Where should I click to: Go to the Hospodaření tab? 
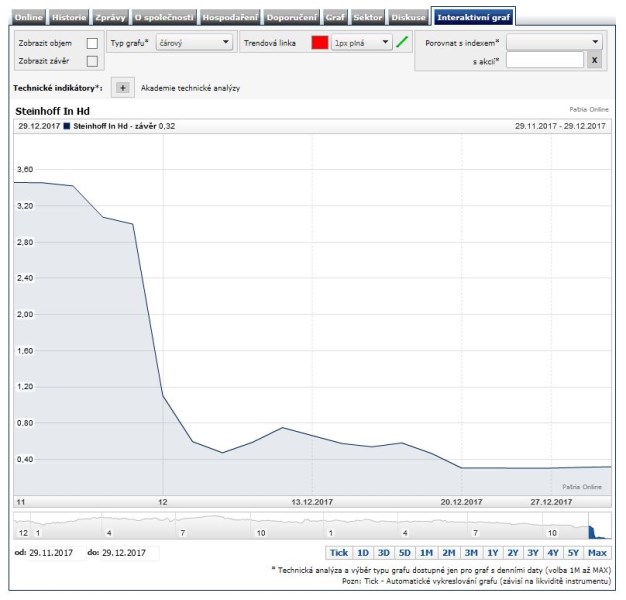pyautogui.click(x=231, y=17)
